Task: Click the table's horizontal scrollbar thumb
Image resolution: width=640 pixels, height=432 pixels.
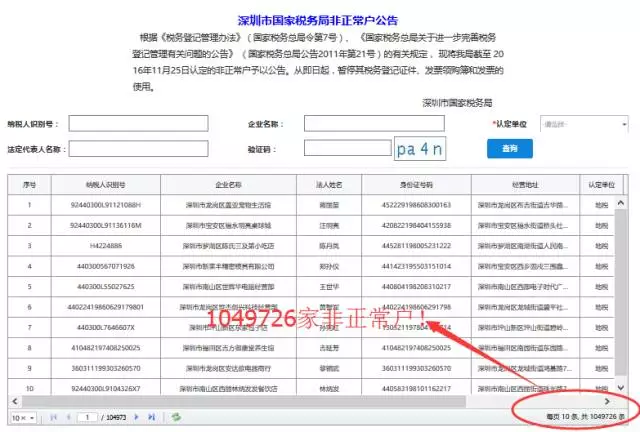Action: click(x=244, y=401)
